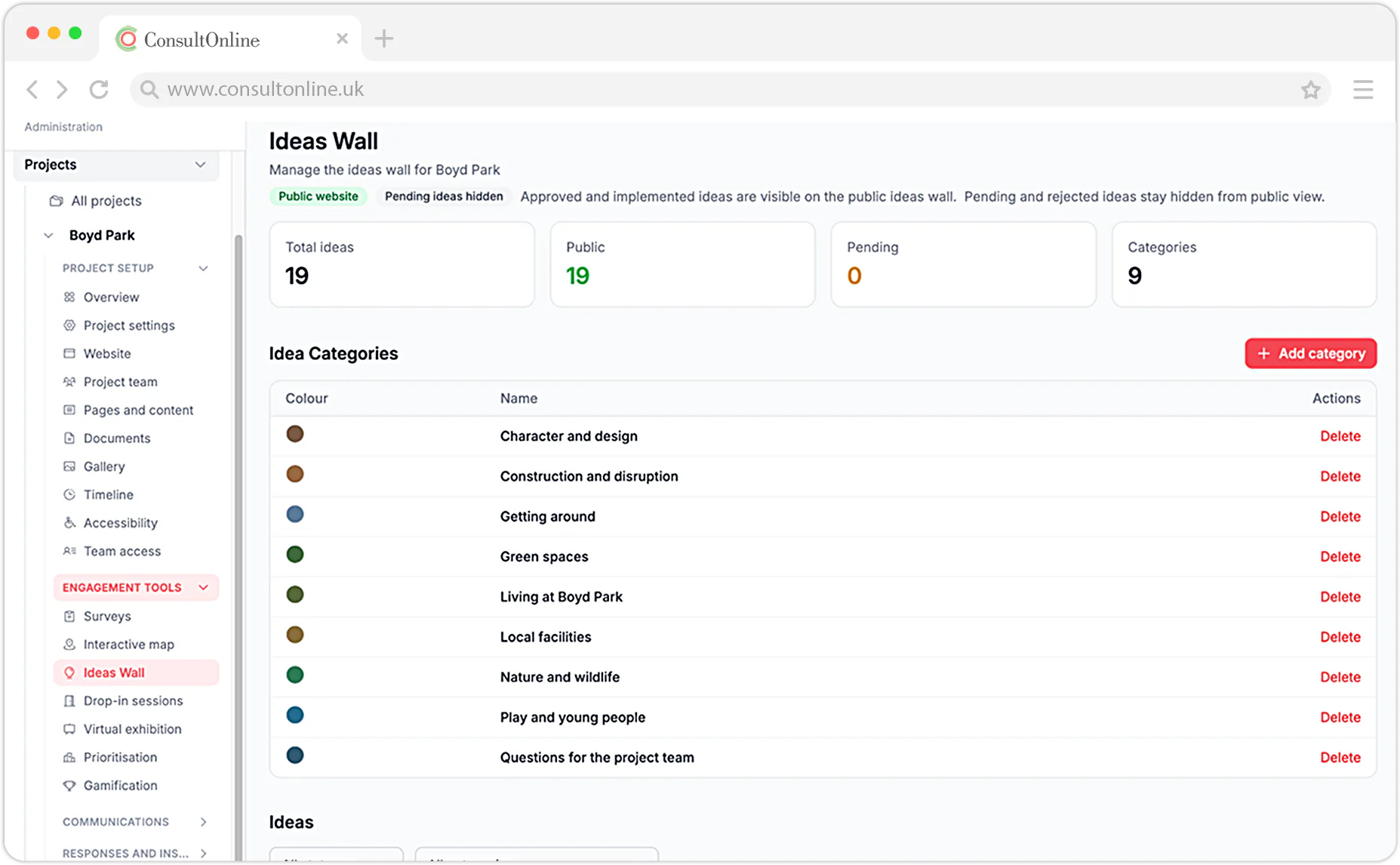Open Drop-in sessions in sidebar

(x=133, y=701)
